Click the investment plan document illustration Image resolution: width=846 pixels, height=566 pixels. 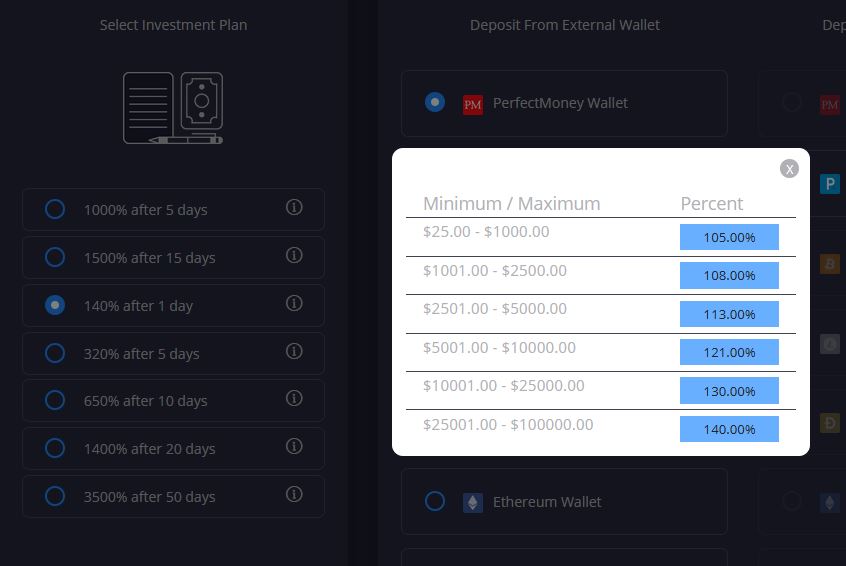pyautogui.click(x=173, y=108)
